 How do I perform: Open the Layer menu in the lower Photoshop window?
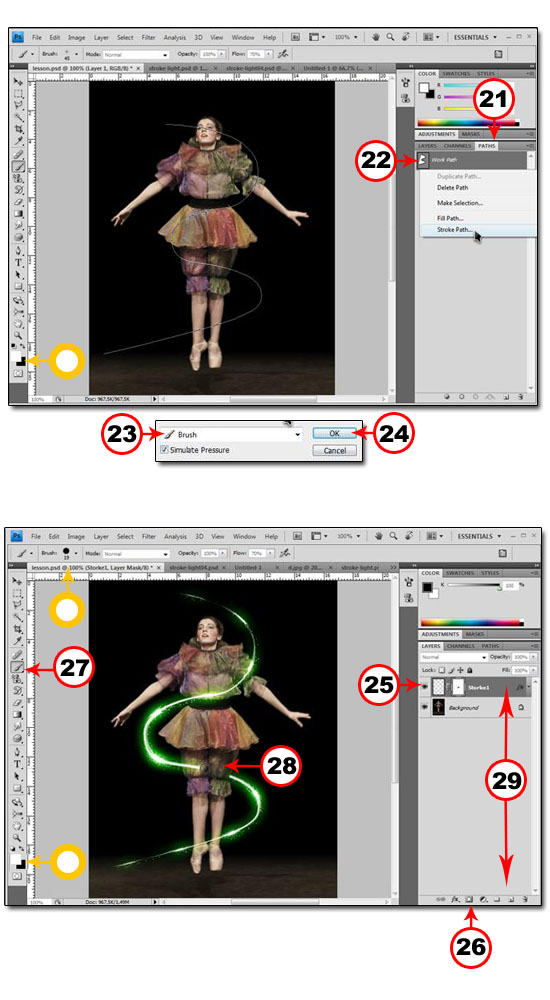pos(101,536)
